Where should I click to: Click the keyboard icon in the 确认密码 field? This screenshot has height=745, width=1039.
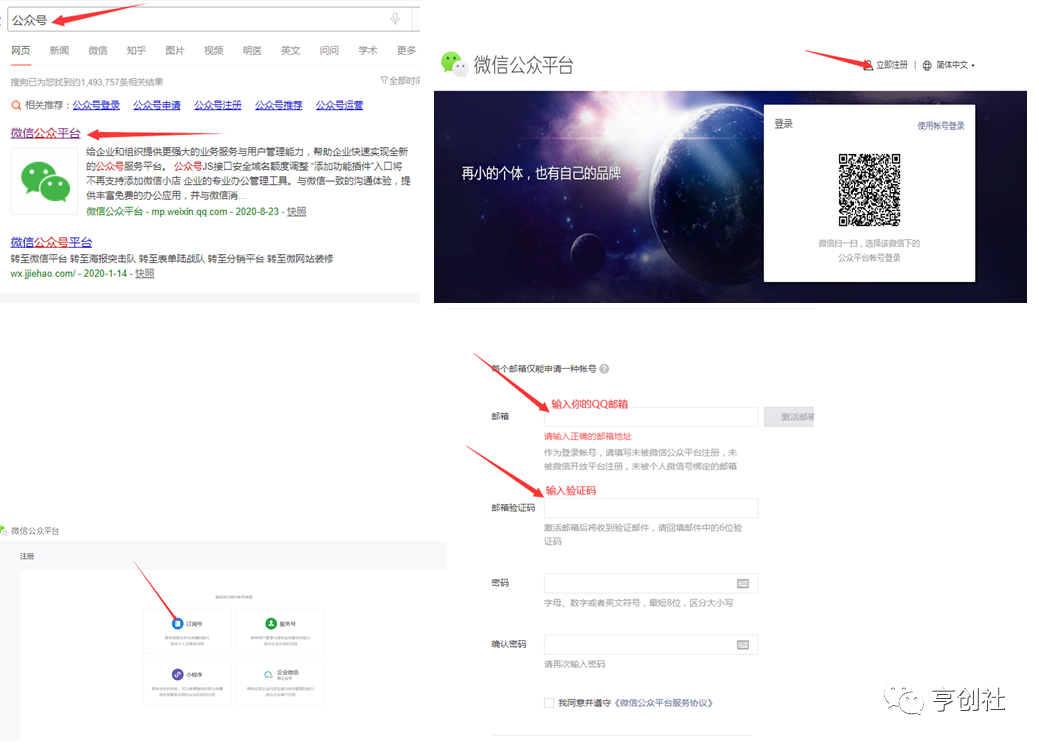[x=743, y=645]
